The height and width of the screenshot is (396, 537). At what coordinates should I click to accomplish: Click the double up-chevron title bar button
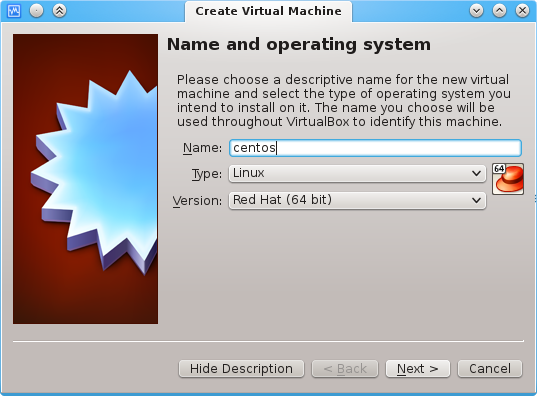pyautogui.click(x=59, y=11)
